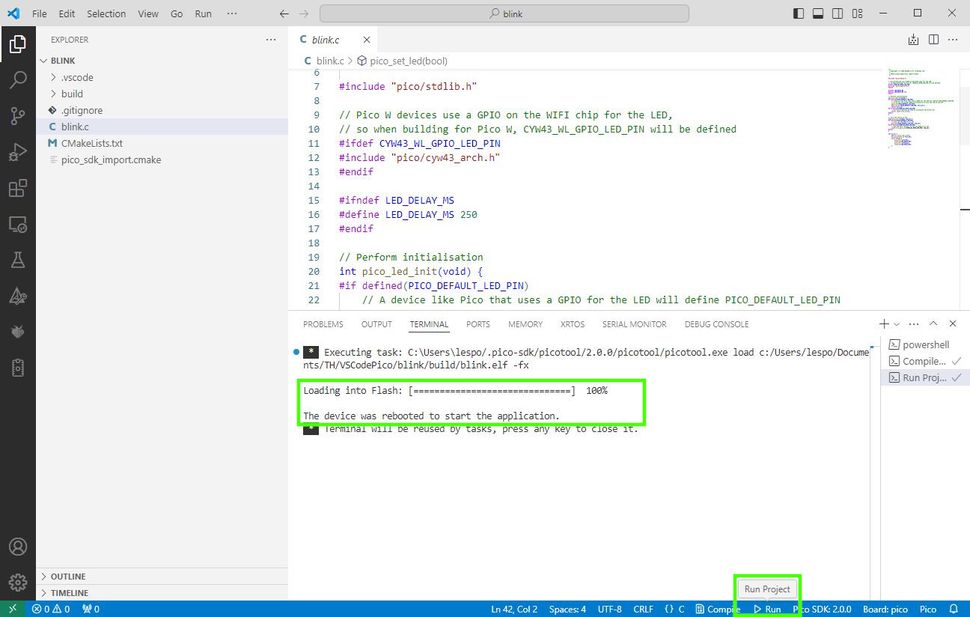Open pico_sdk_import.cmake file
The width and height of the screenshot is (970, 617).
click(x=111, y=160)
